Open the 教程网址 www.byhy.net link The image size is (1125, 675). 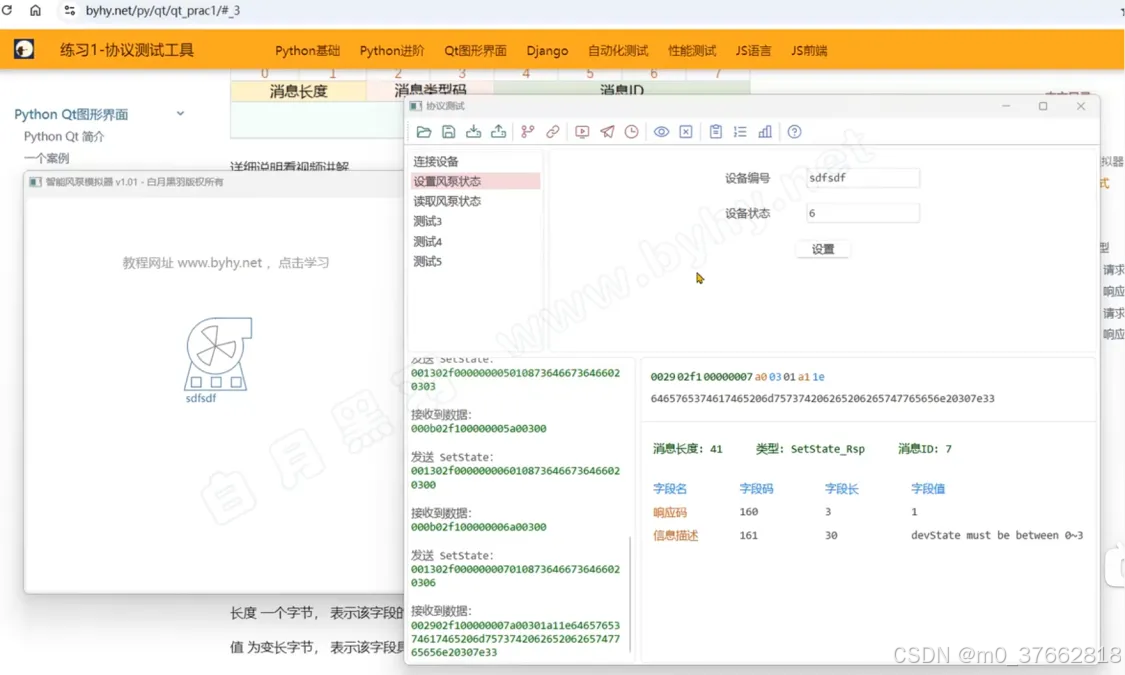[226, 263]
